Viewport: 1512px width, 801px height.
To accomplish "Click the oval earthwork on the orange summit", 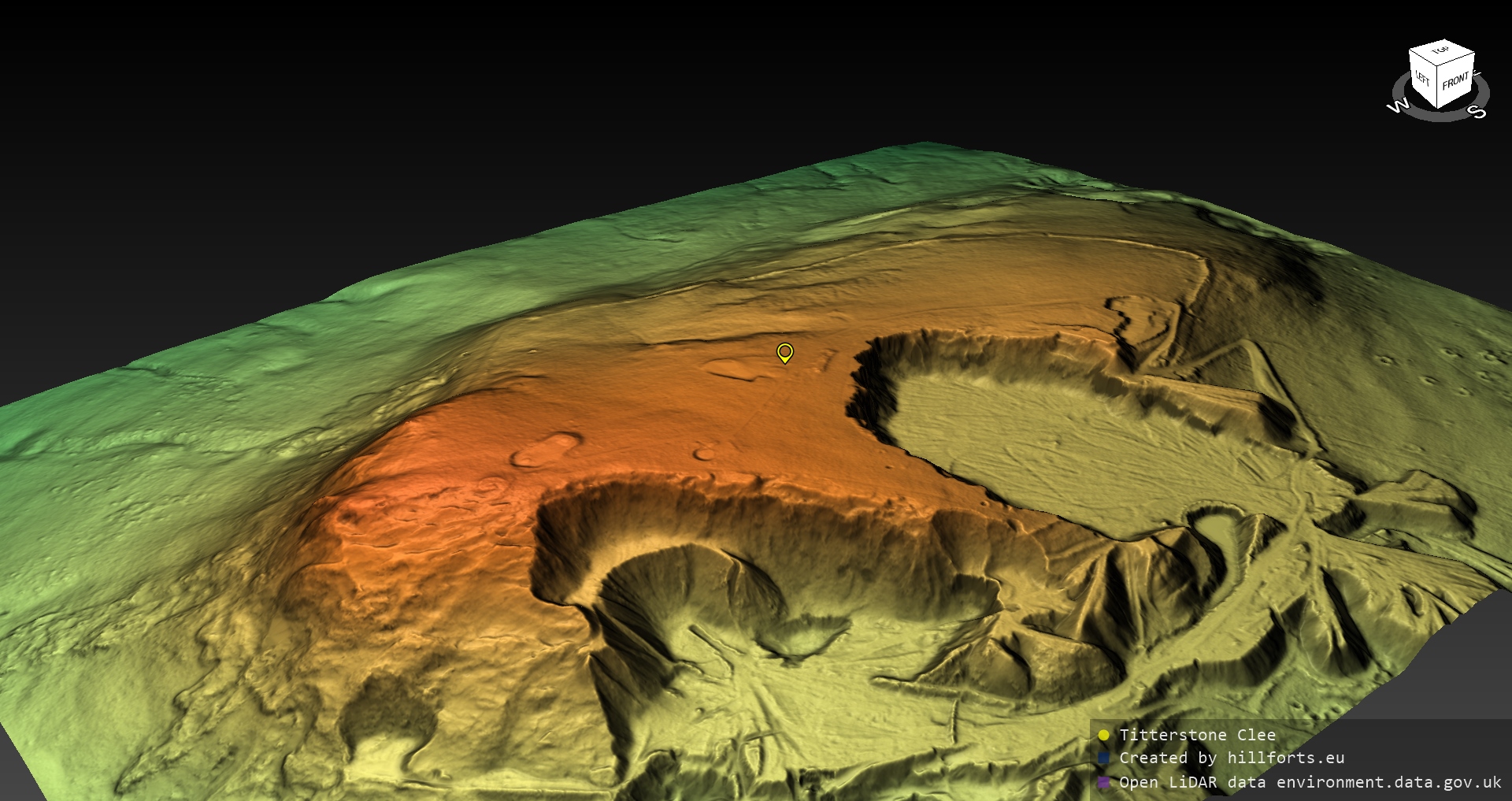I will click(545, 451).
